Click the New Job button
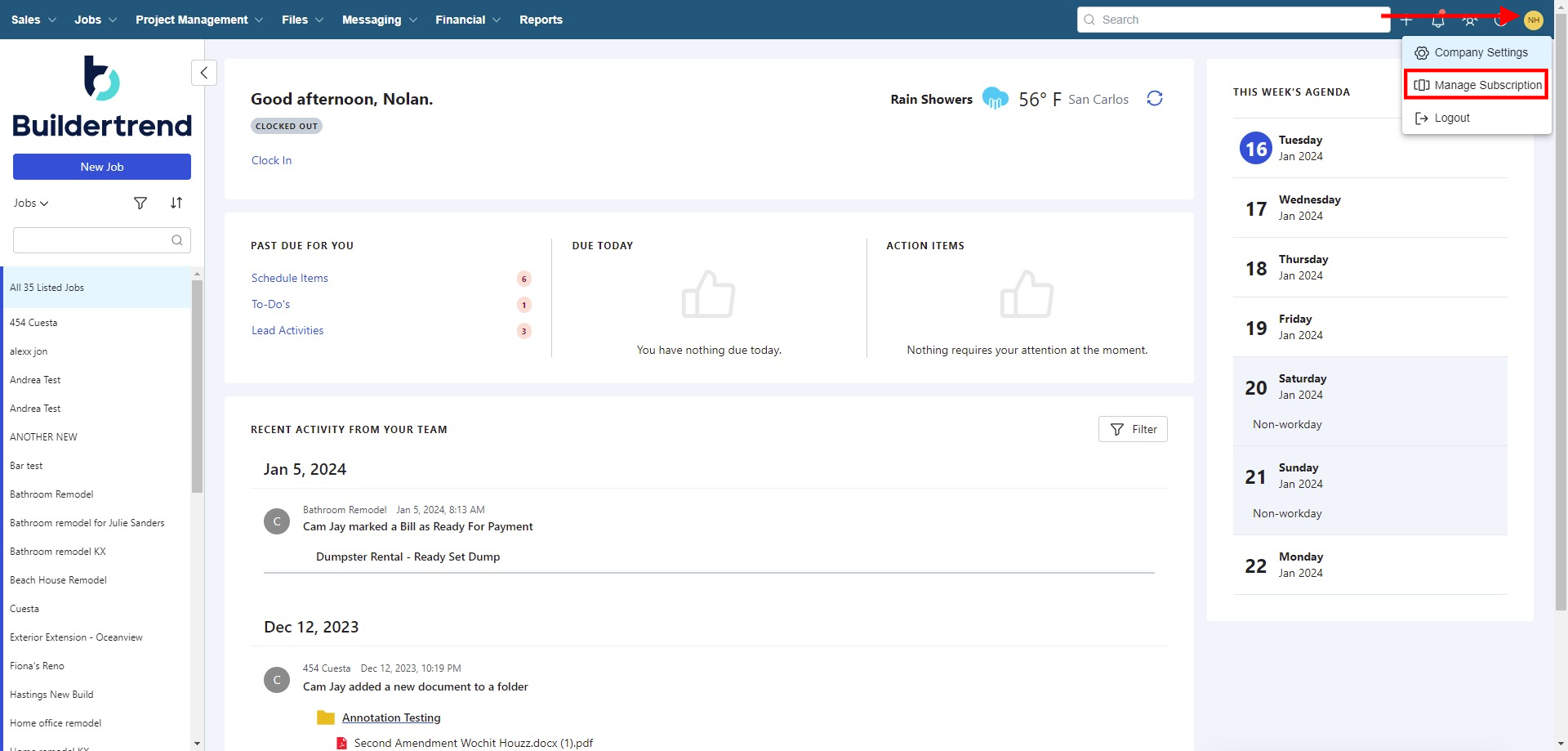Viewport: 1568px width, 751px height. tap(102, 167)
